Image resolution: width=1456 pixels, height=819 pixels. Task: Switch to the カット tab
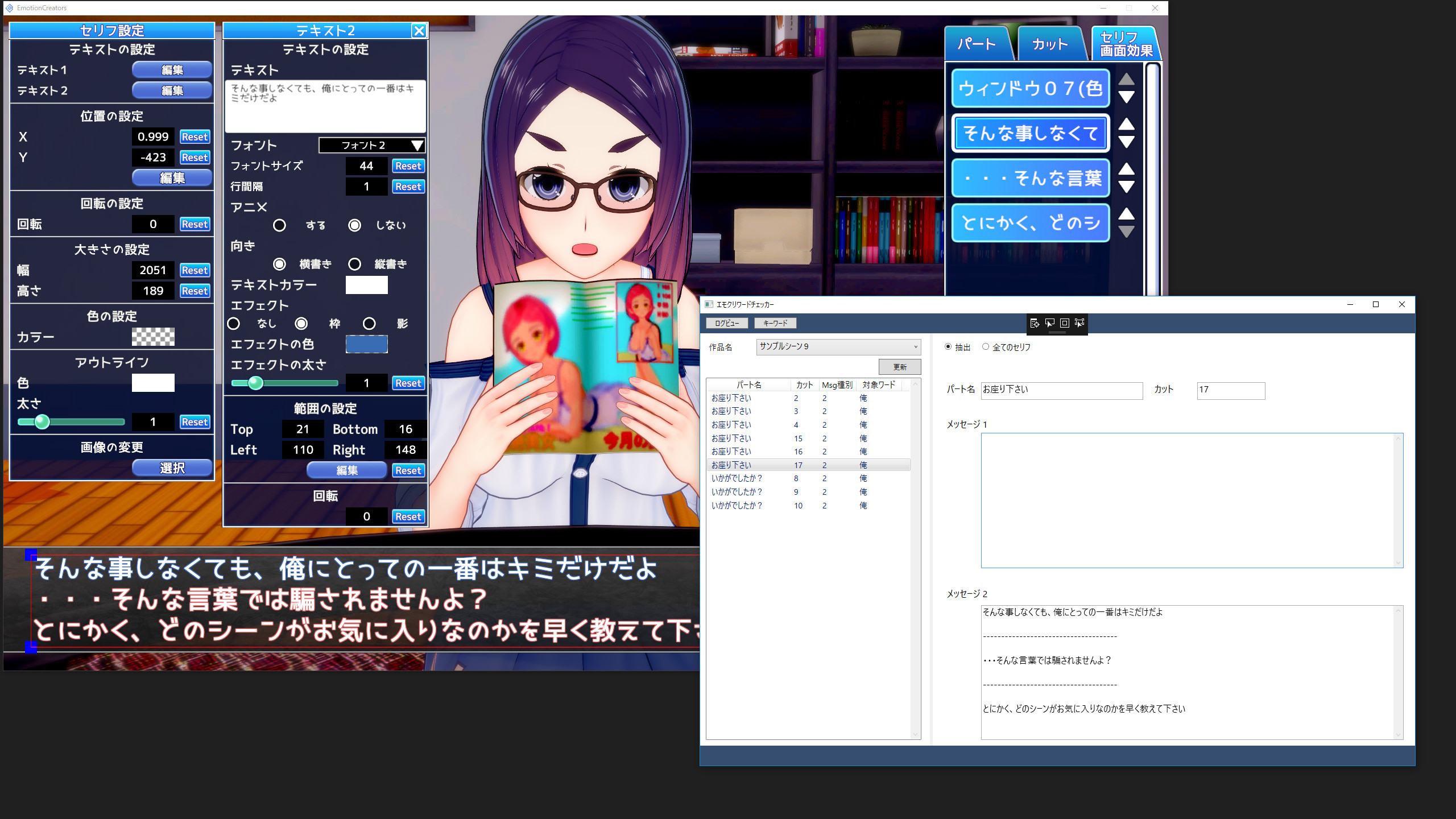coord(1049,44)
